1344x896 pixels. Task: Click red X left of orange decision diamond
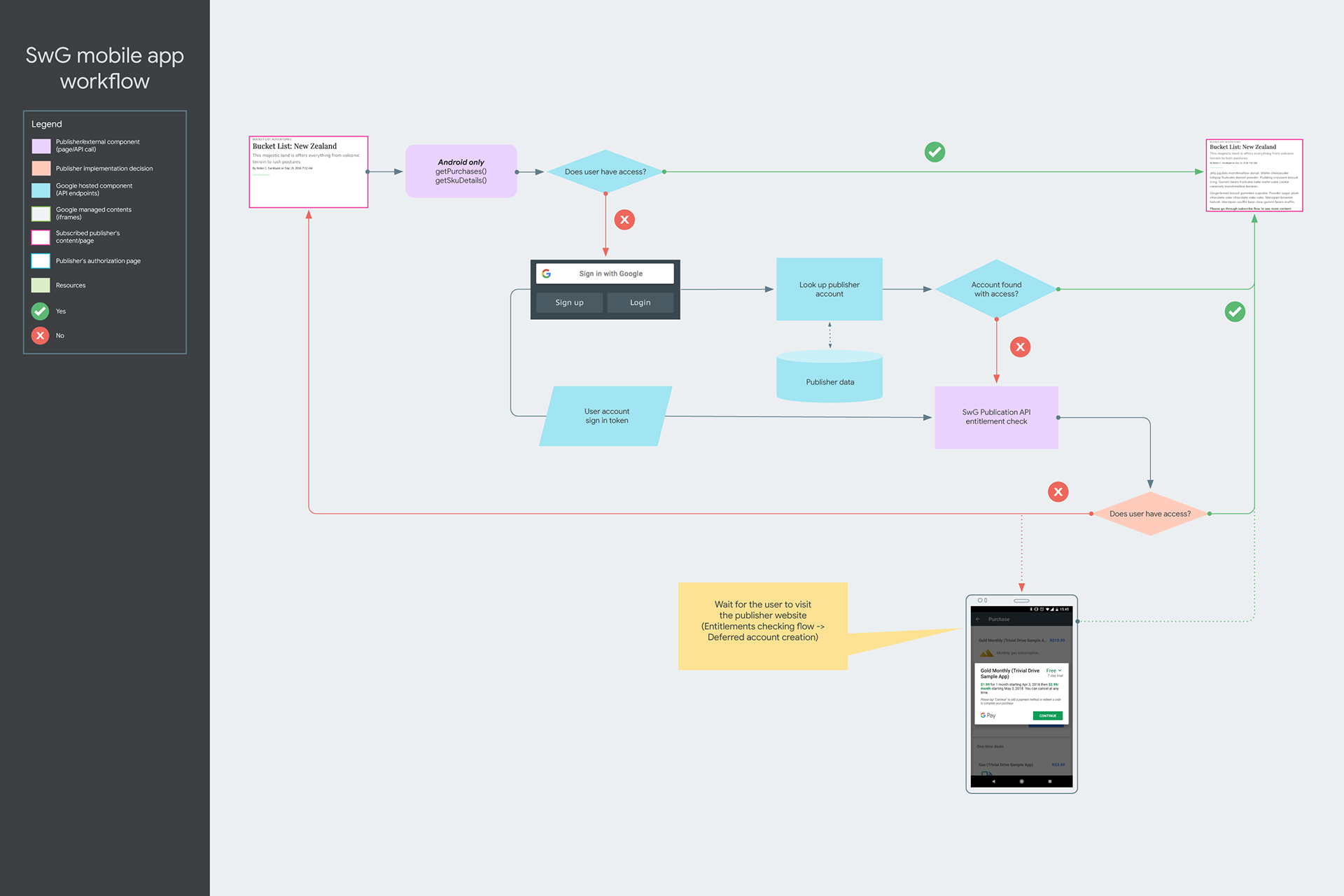point(1058,491)
